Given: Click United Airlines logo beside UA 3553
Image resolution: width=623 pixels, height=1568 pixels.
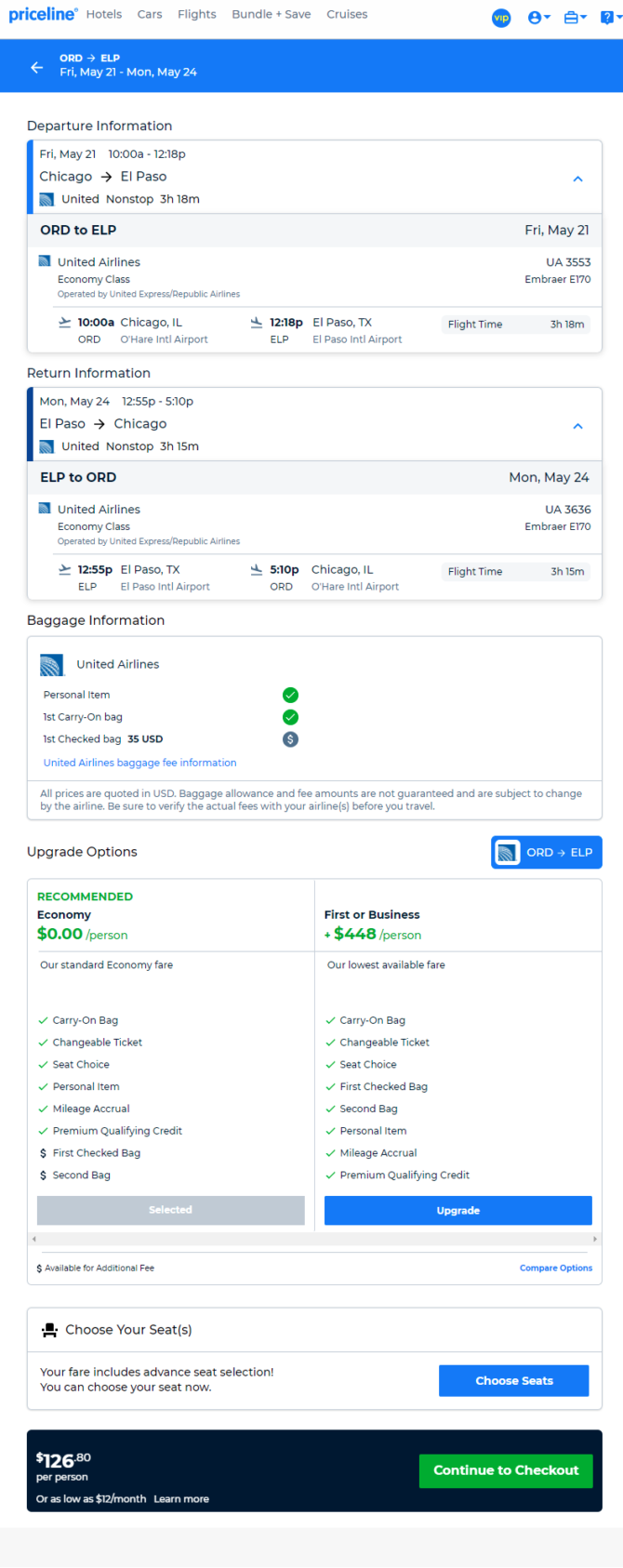Looking at the screenshot, I should [44, 261].
